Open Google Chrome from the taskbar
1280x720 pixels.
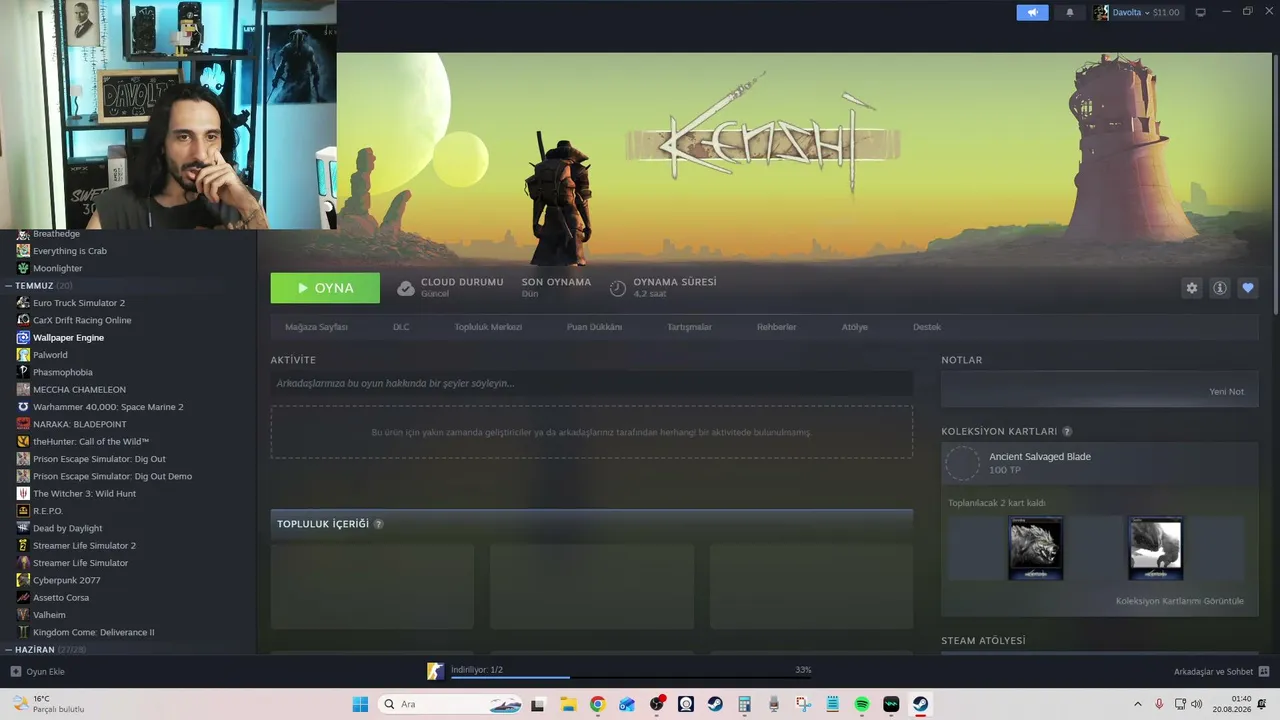point(597,704)
